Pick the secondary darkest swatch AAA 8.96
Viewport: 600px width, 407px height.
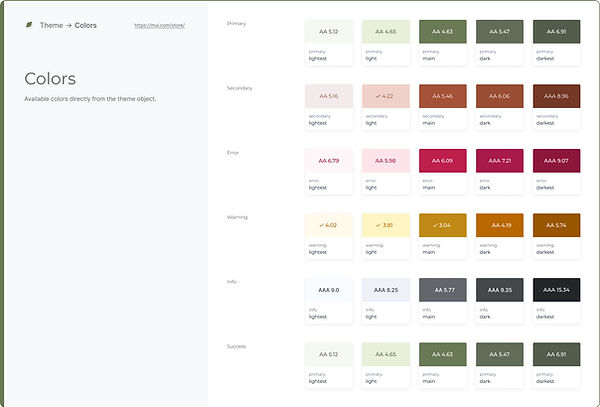tap(556, 96)
